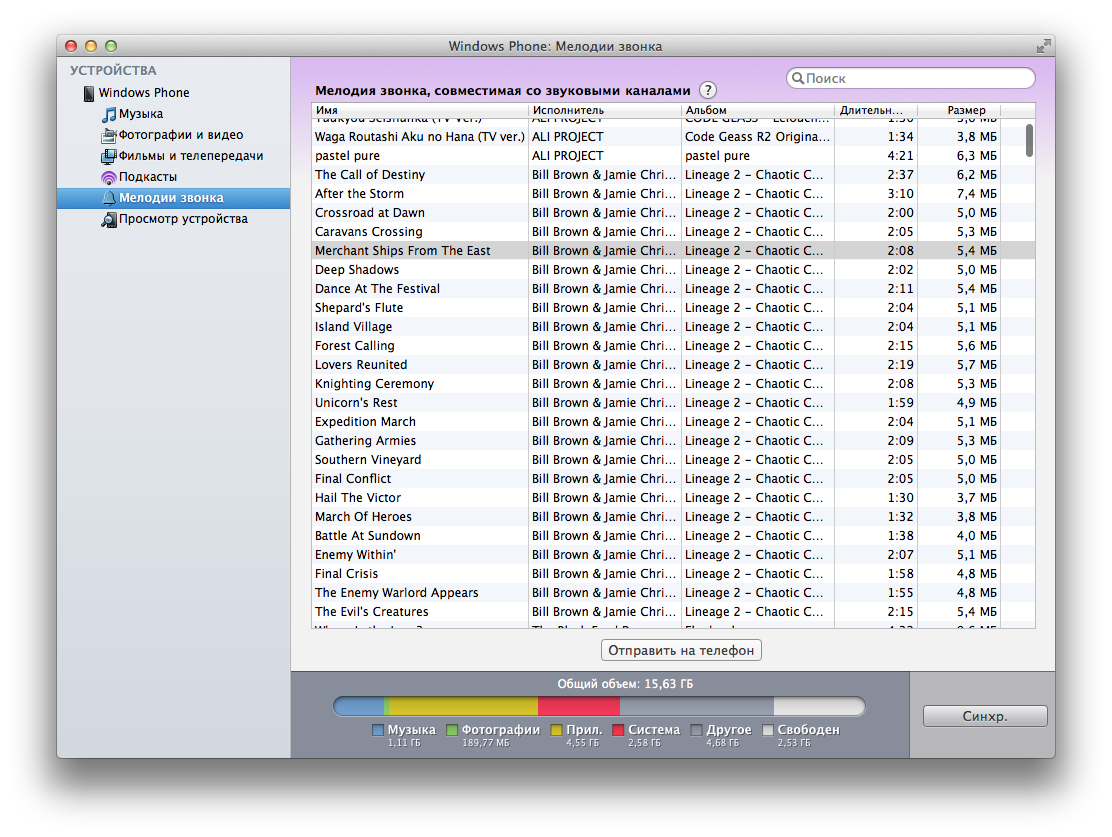Viewport: 1112px width, 837px height.
Task: Select the track "Dance At The Festival"
Action: [673, 289]
